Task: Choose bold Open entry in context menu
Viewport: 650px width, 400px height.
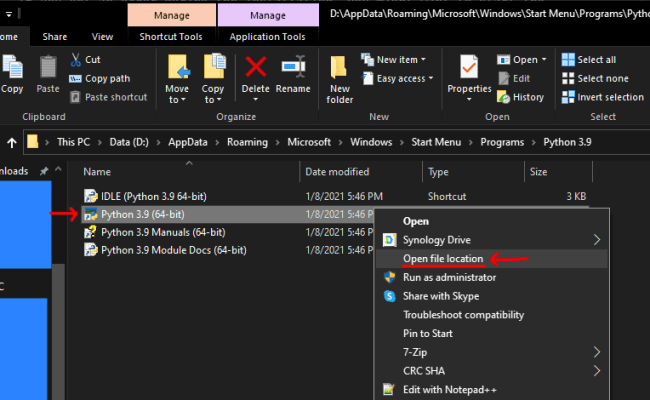Action: click(x=492, y=221)
